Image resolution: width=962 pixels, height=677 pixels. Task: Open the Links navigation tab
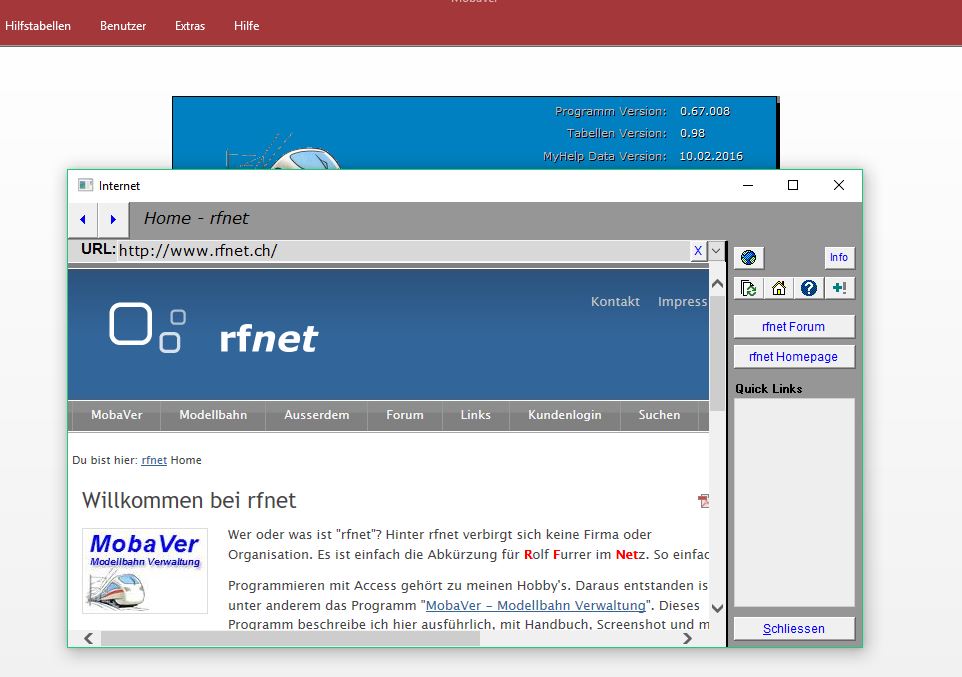(x=475, y=416)
